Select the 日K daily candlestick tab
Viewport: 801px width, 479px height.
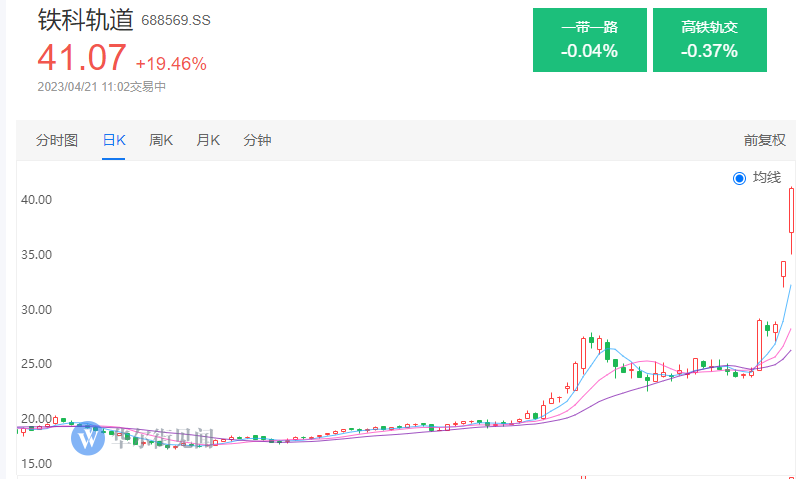tap(114, 140)
